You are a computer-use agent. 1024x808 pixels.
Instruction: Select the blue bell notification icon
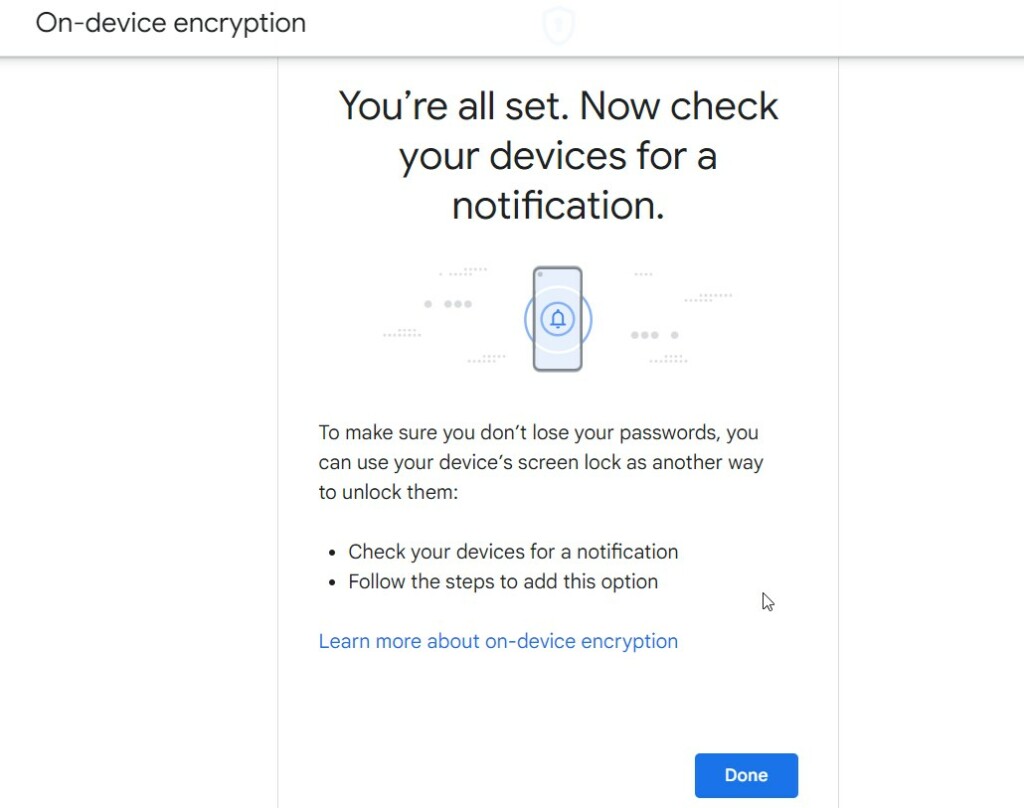tap(557, 318)
